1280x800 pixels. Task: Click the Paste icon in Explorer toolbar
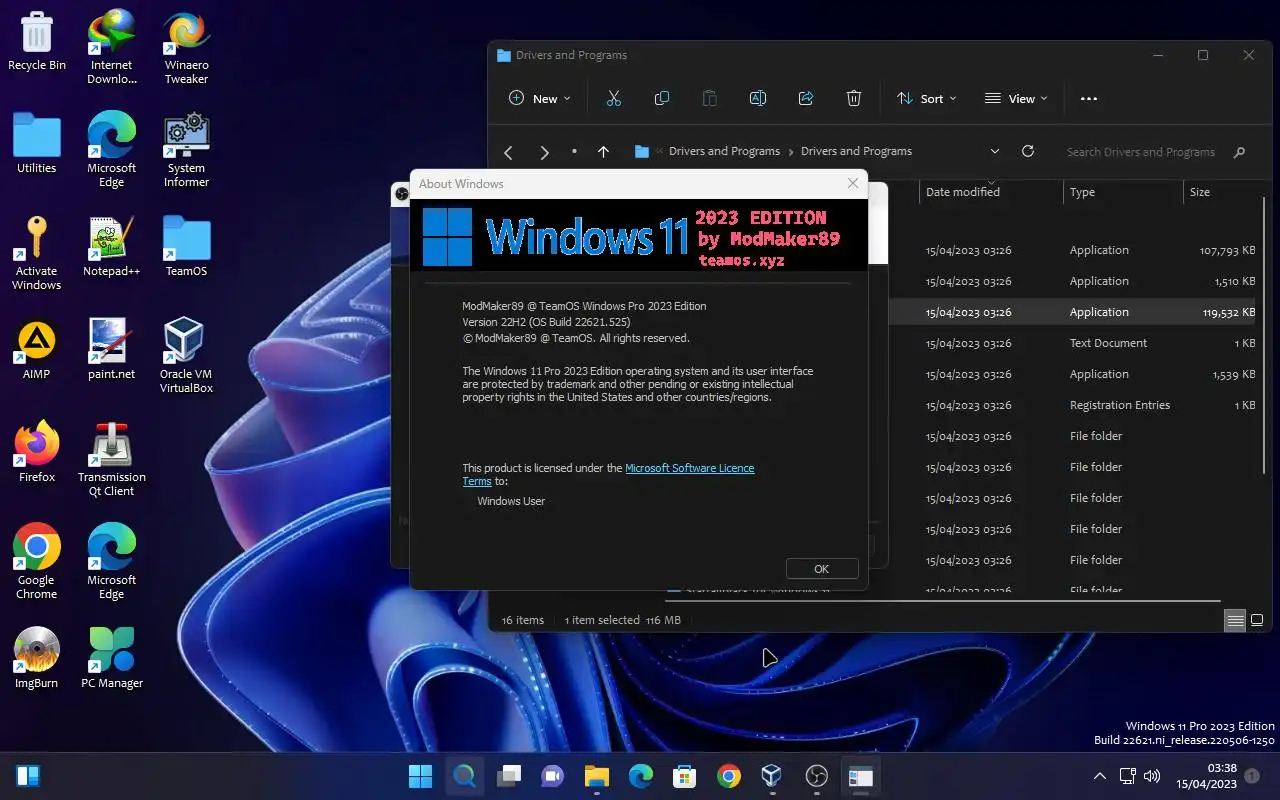(x=710, y=98)
